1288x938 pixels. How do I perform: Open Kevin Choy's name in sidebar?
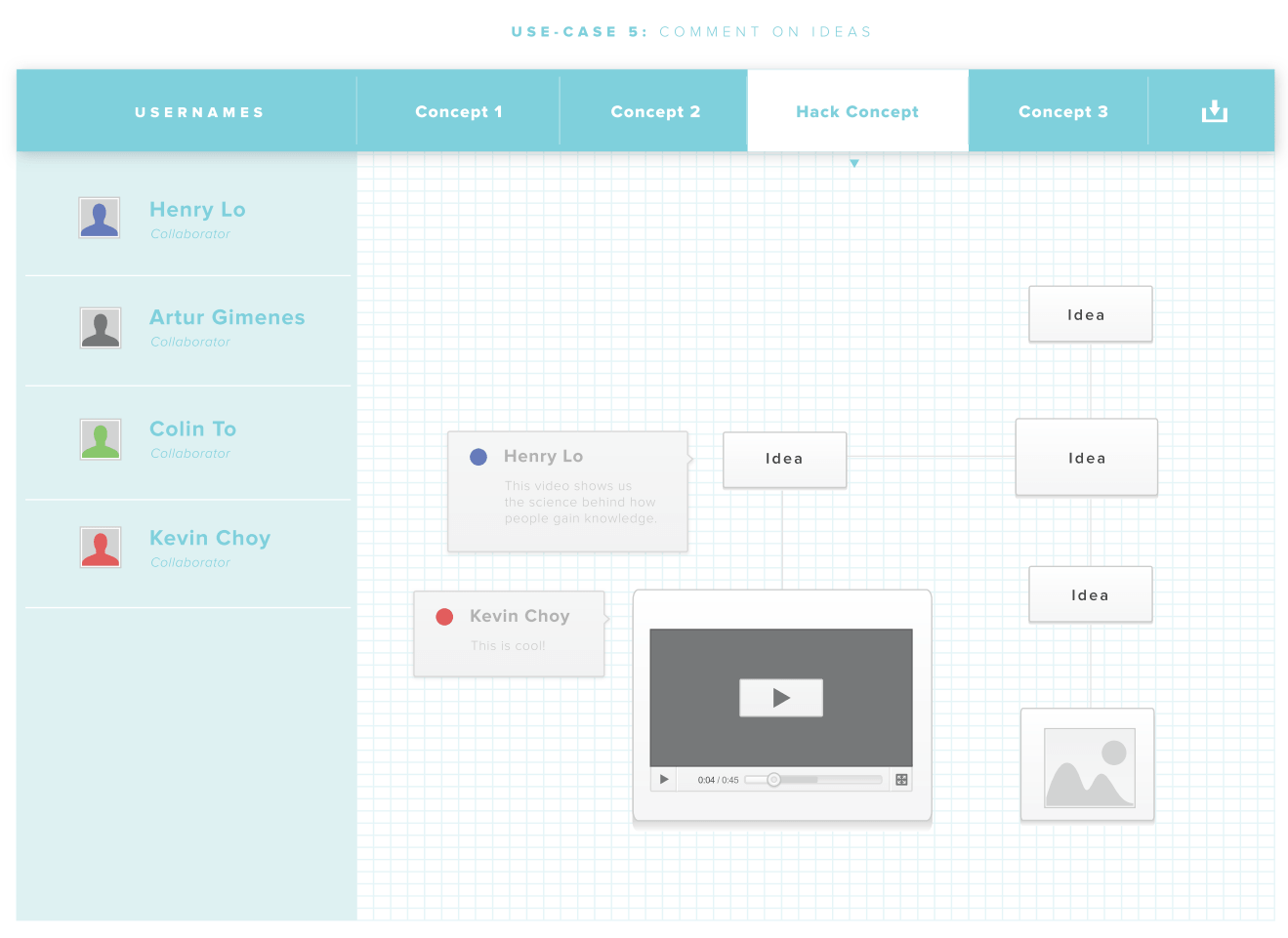[210, 538]
